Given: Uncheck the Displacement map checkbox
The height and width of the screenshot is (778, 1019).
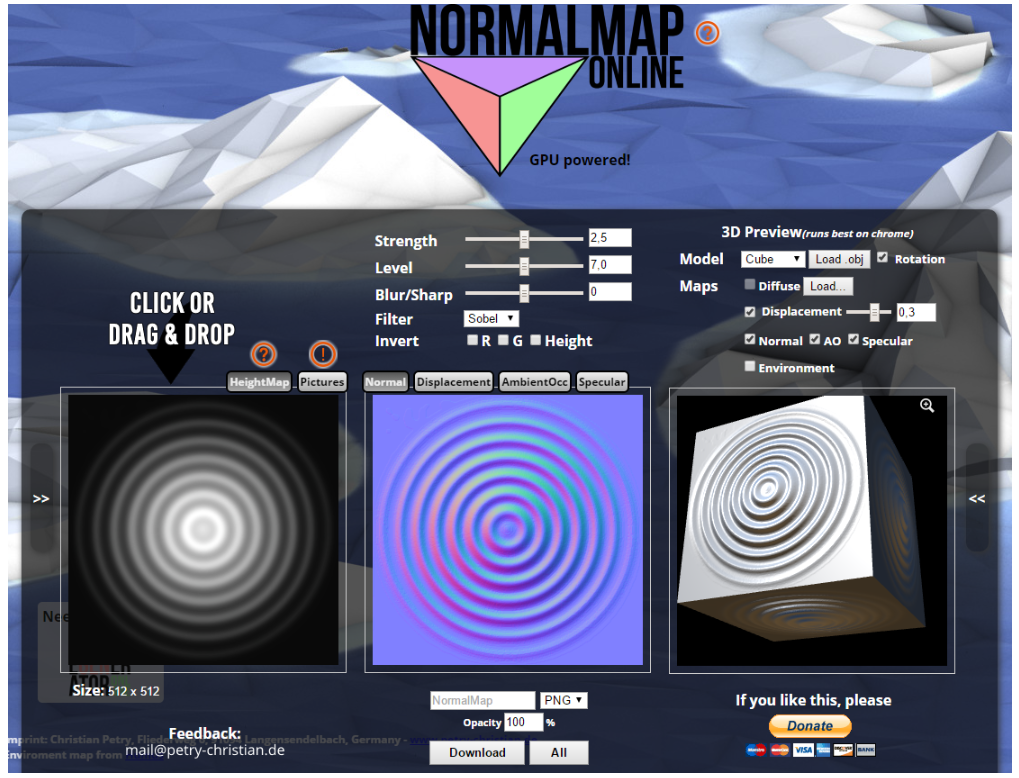Looking at the screenshot, I should [749, 311].
